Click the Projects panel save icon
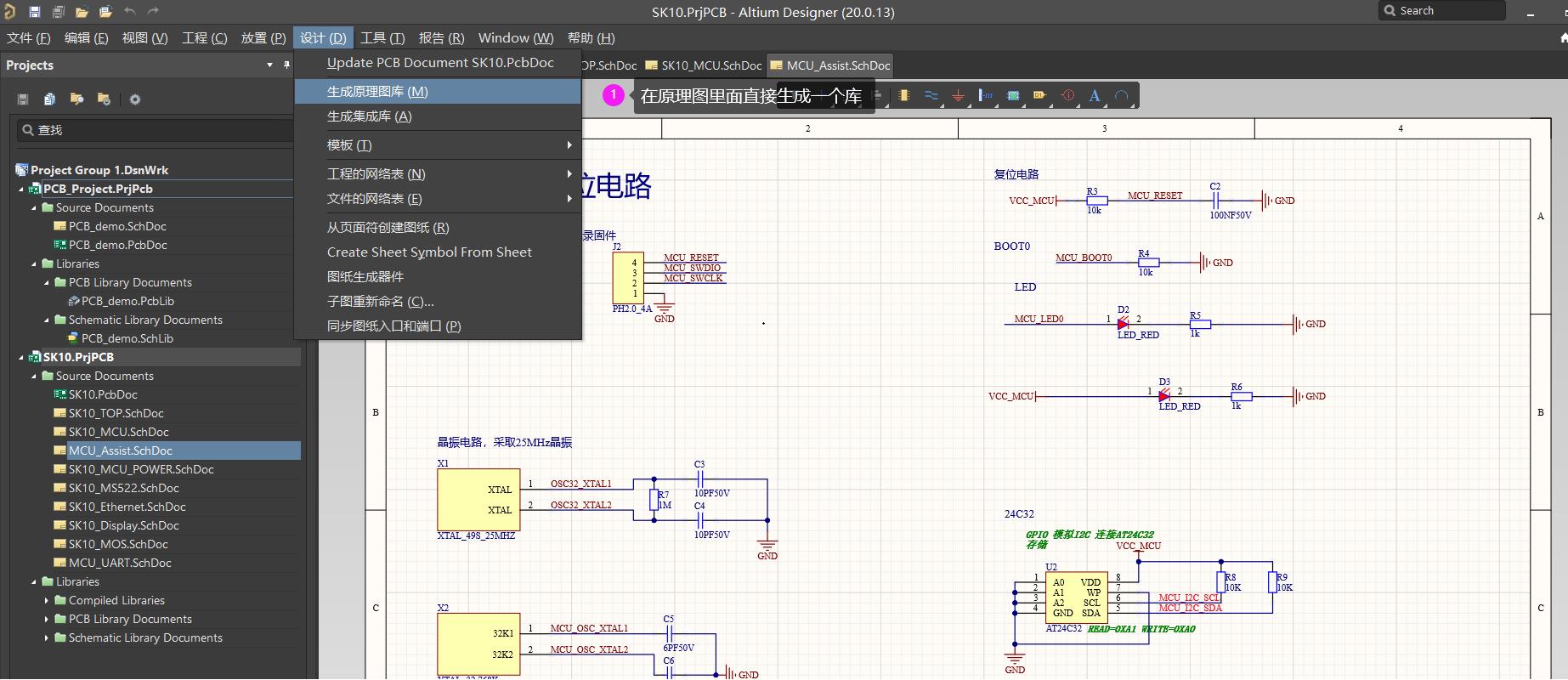 (x=23, y=99)
